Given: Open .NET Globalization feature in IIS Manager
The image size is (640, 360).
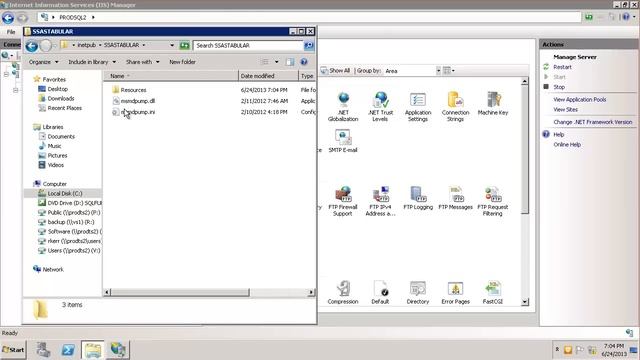Looking at the screenshot, I should (343, 107).
